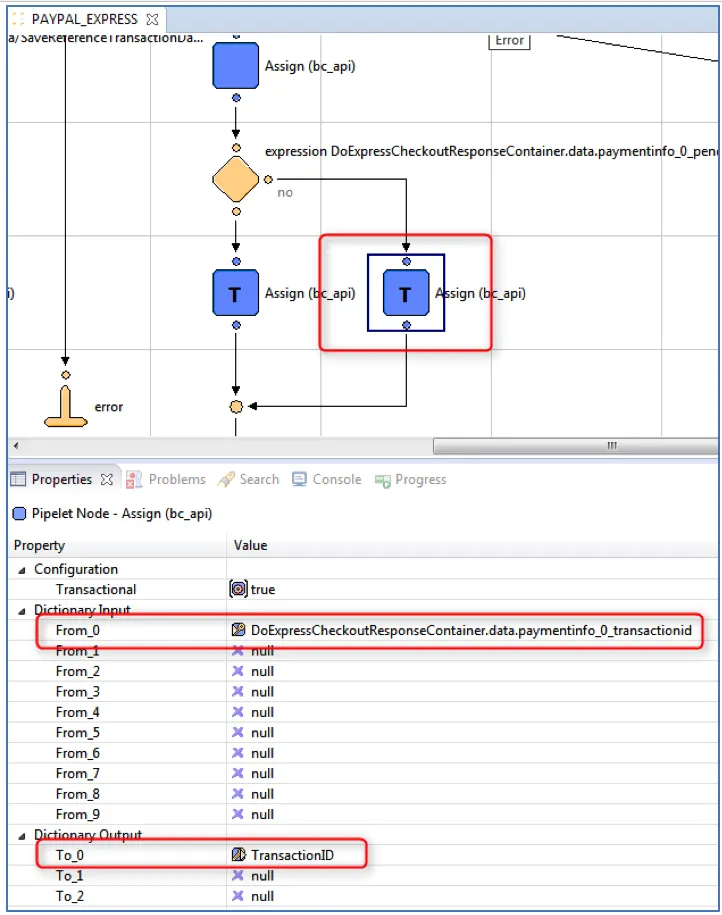Image resolution: width=722 pixels, height=915 pixels.
Task: Select the error end node icon
Action: [x=65, y=406]
